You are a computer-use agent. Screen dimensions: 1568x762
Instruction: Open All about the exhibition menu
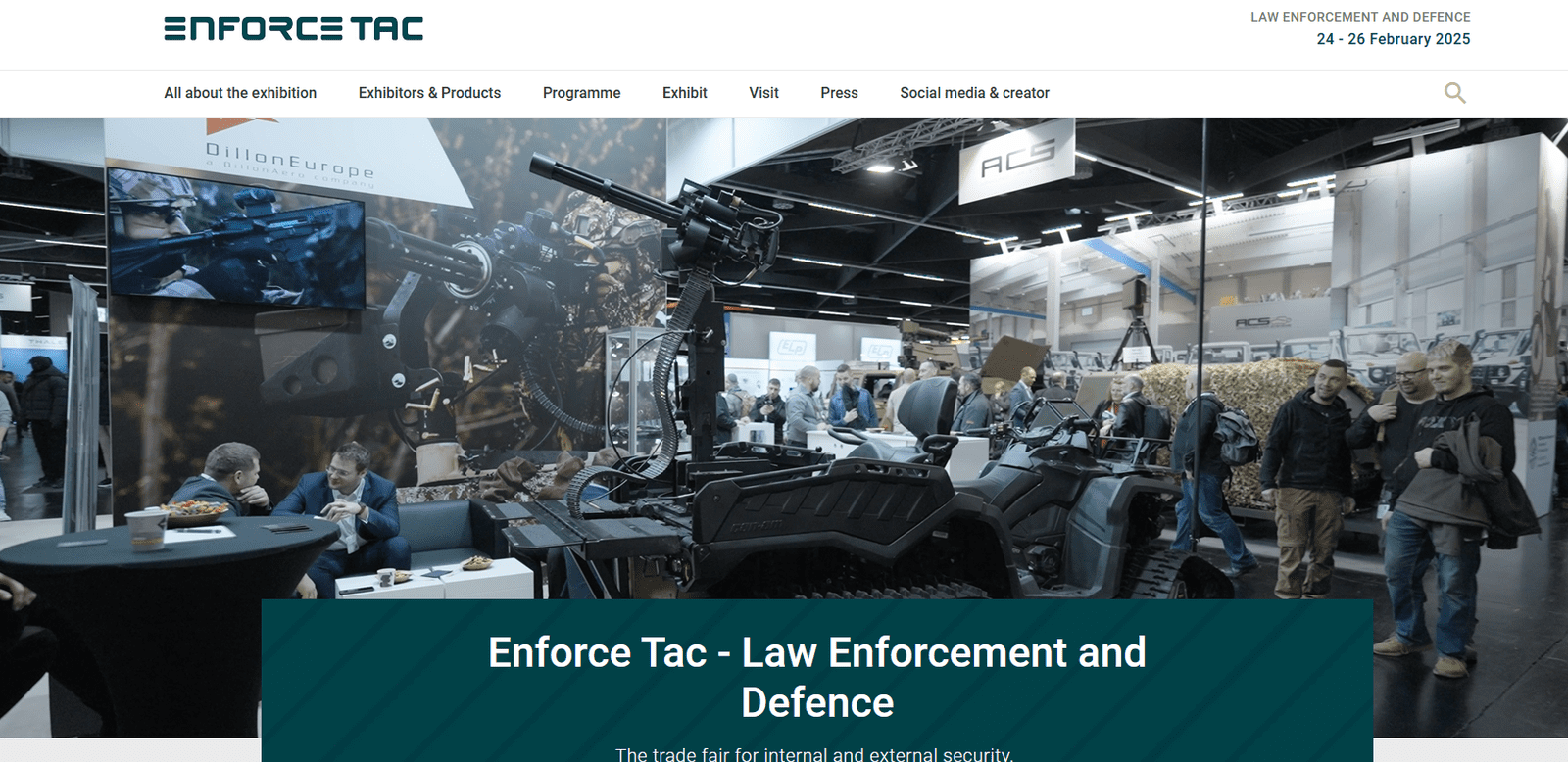[240, 93]
